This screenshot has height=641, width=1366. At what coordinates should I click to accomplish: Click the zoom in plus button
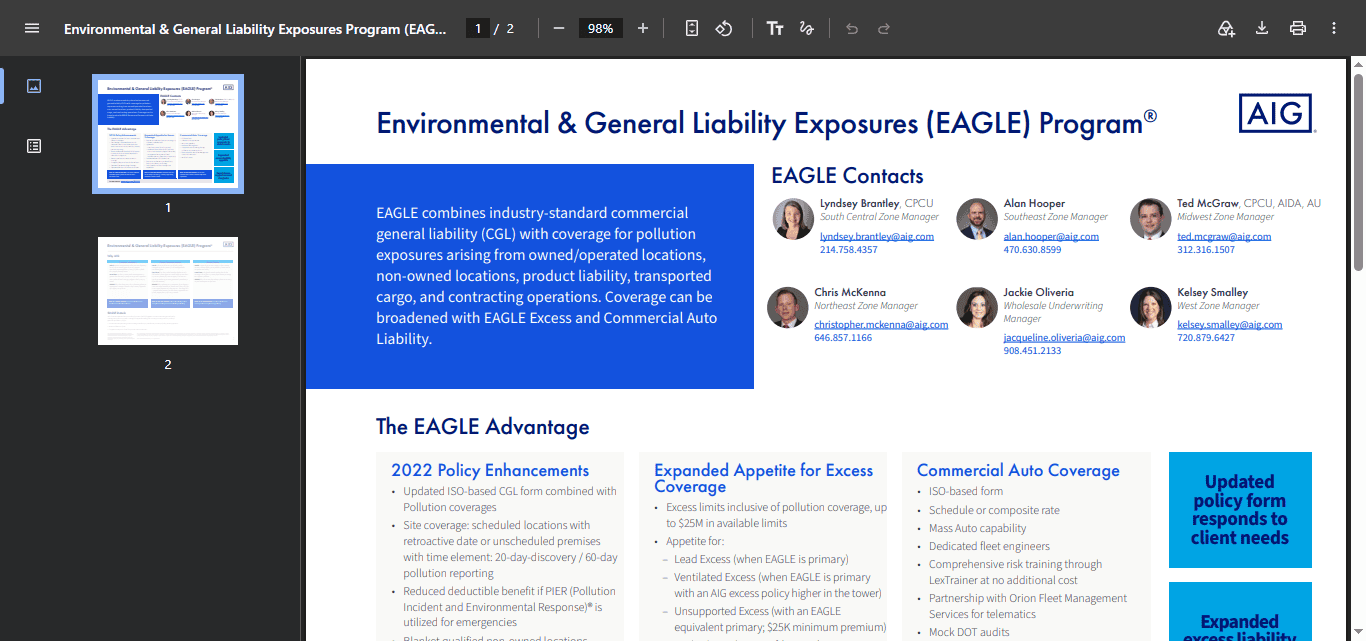643,28
